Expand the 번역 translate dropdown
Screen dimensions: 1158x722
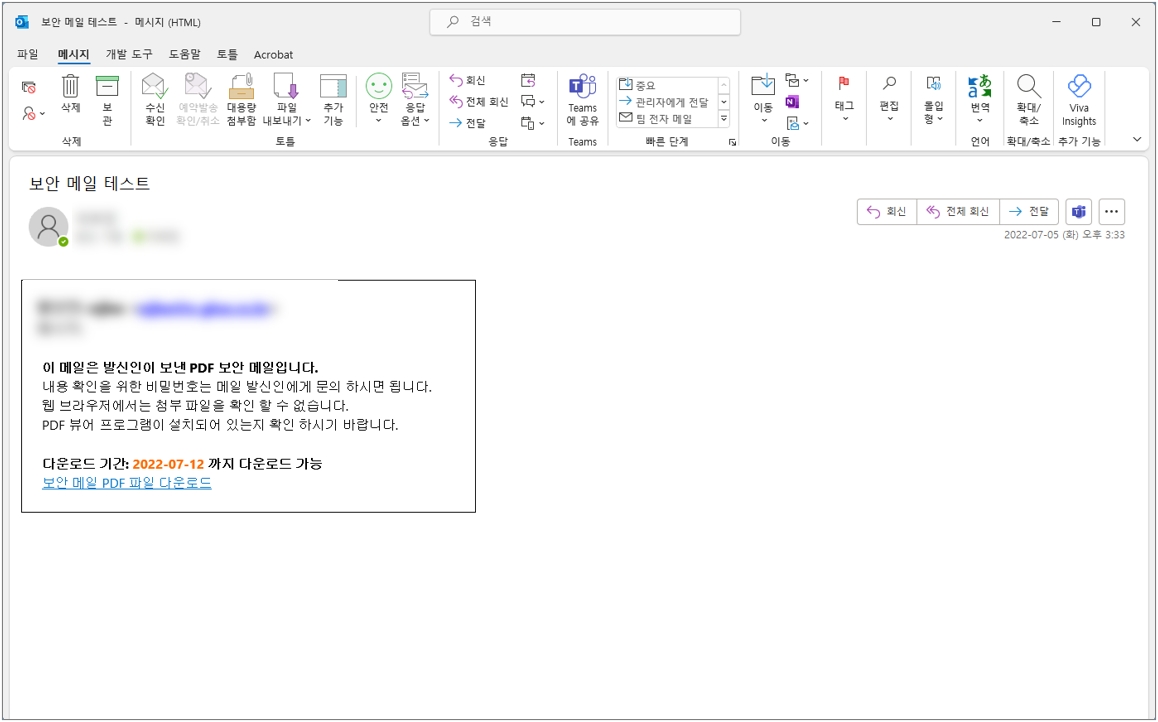click(x=979, y=100)
